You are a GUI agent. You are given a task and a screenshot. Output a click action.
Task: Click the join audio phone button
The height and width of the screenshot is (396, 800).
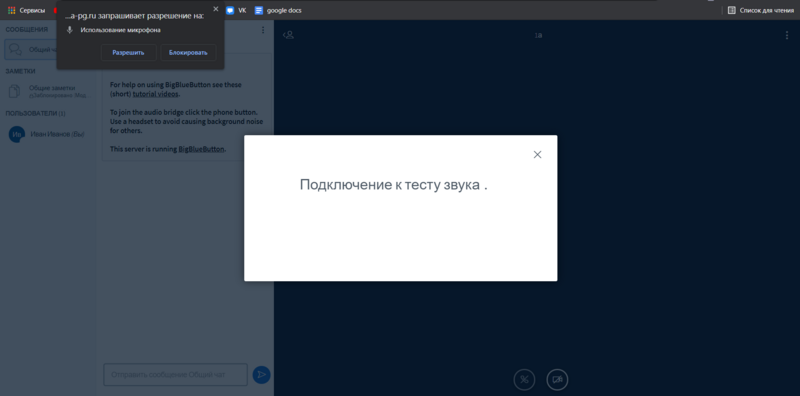[524, 379]
